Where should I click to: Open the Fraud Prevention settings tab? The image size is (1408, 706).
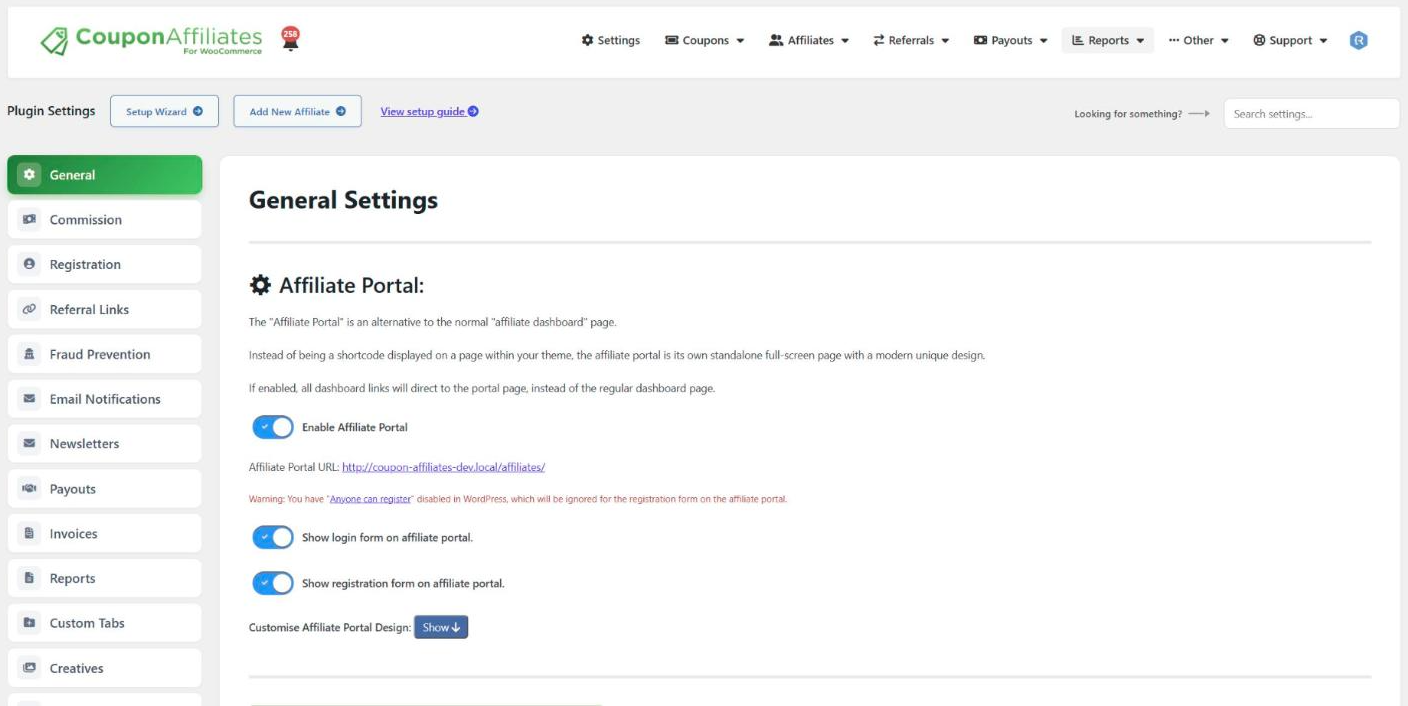coord(105,354)
